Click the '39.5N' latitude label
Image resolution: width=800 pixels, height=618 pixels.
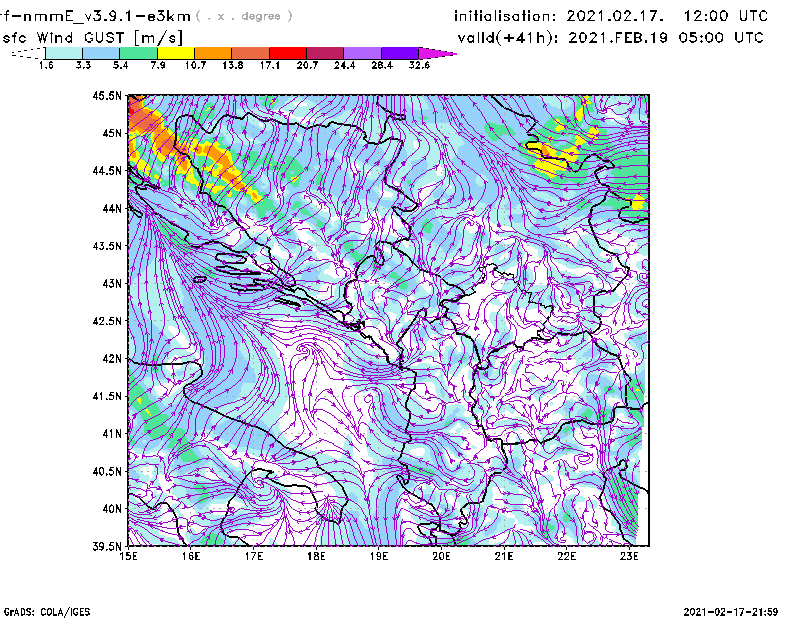107,547
